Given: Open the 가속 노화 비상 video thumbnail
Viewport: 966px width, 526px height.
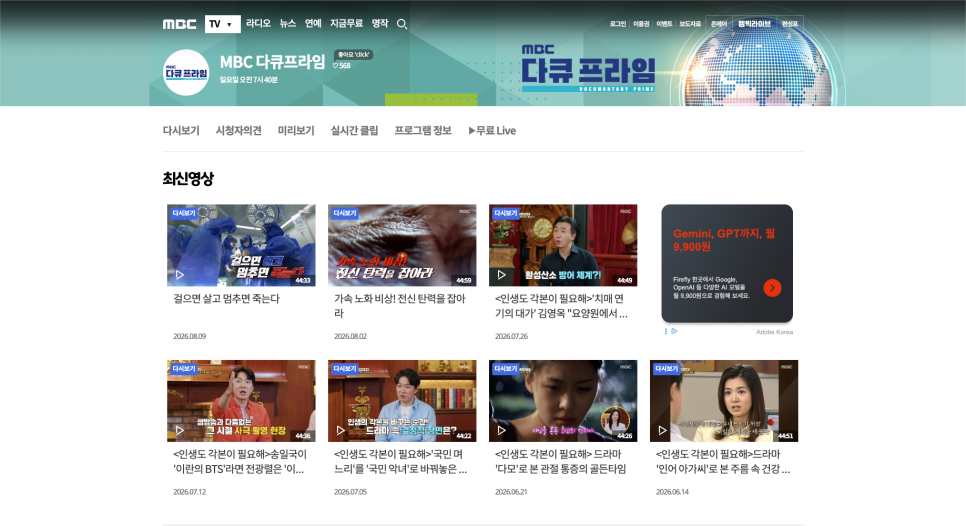Looking at the screenshot, I should [x=402, y=245].
